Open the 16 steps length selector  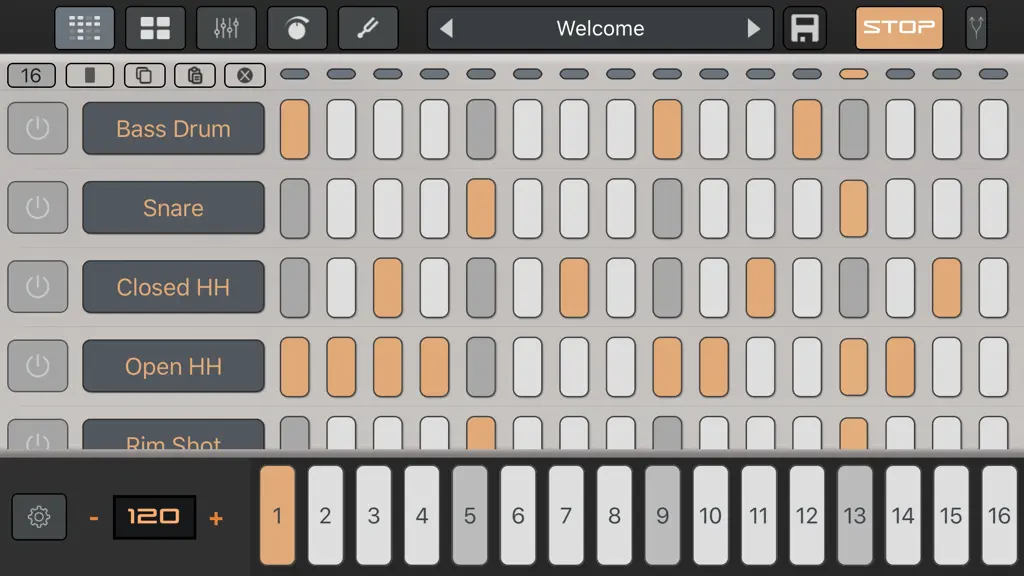click(x=31, y=75)
